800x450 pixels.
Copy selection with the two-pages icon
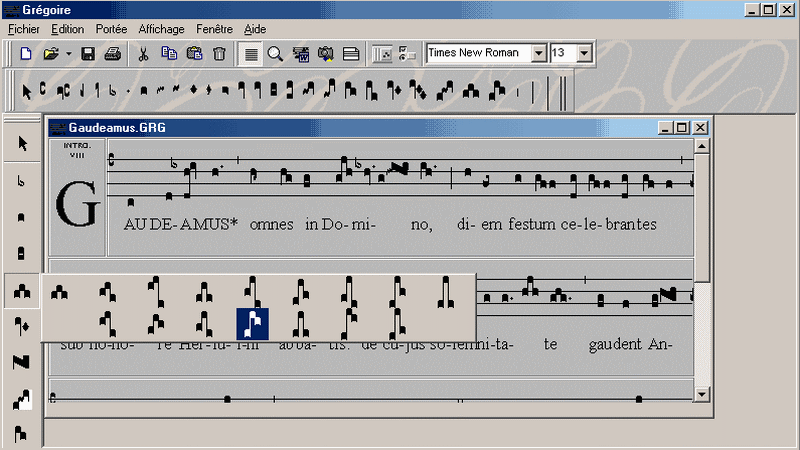point(169,54)
